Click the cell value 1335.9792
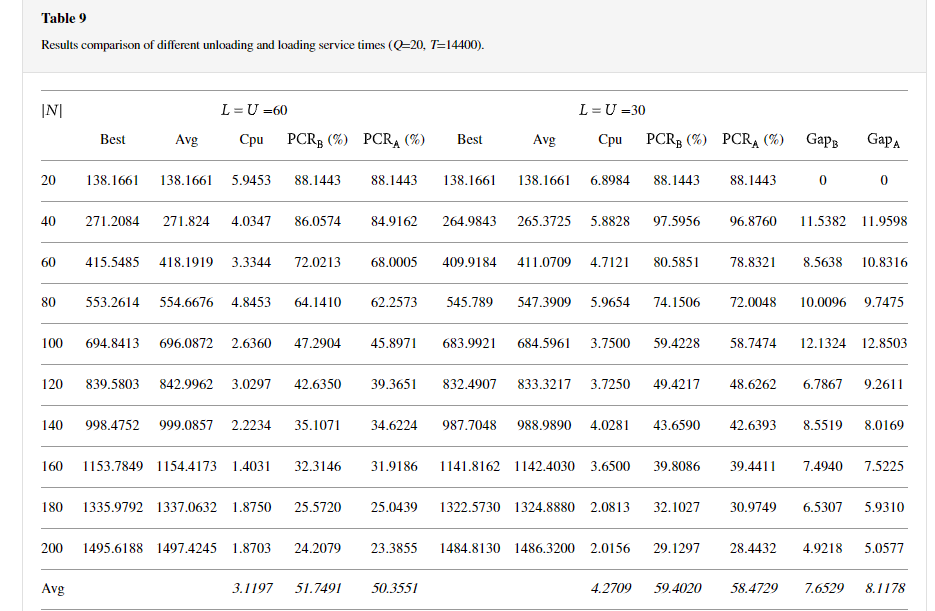Image resolution: width=935 pixels, height=611 pixels. point(112,507)
